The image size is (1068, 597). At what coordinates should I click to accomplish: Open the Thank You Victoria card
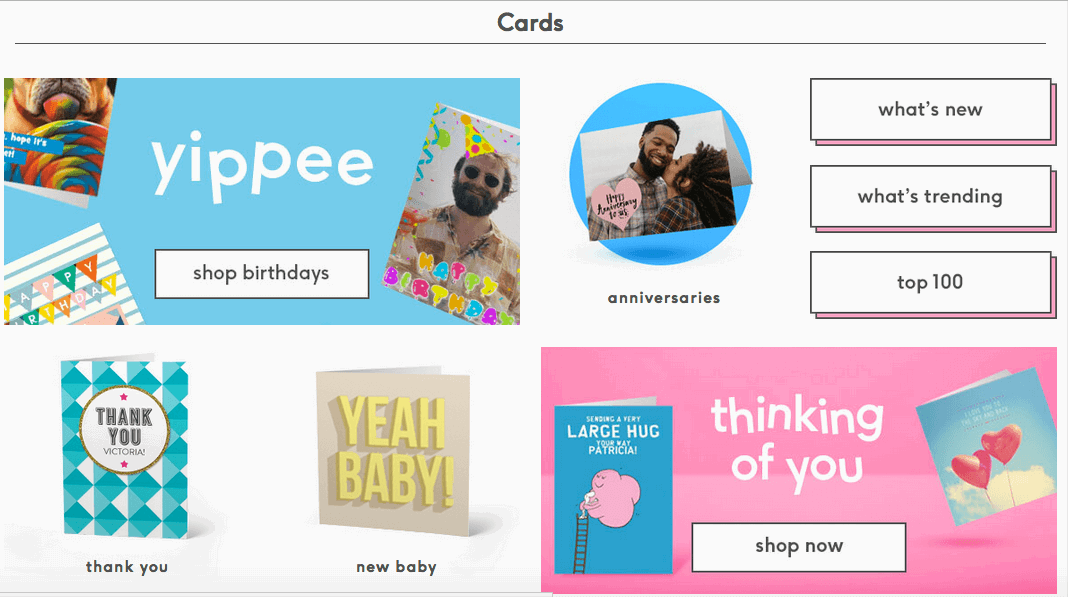coord(125,446)
